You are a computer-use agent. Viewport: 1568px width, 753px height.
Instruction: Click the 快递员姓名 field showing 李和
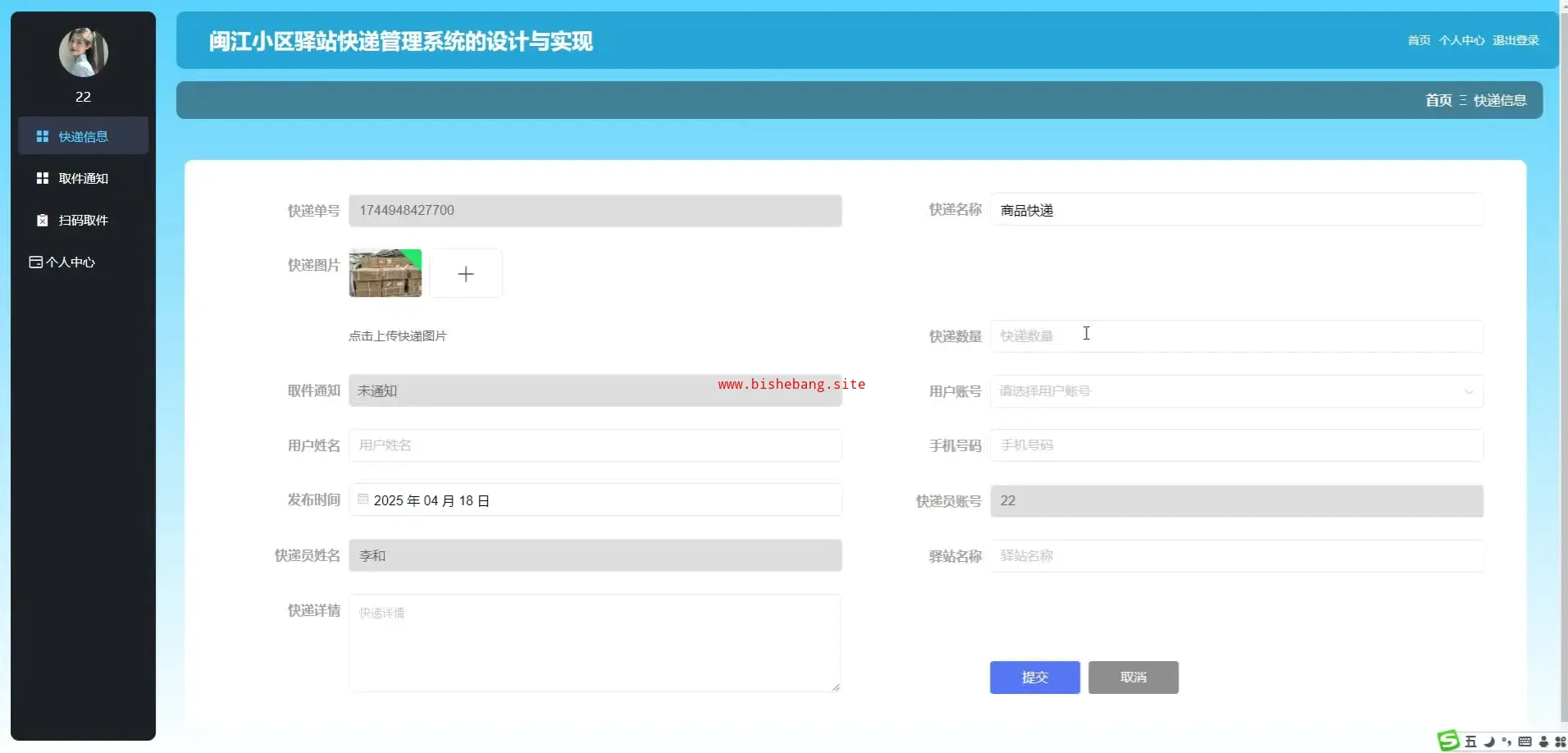pyautogui.click(x=595, y=555)
